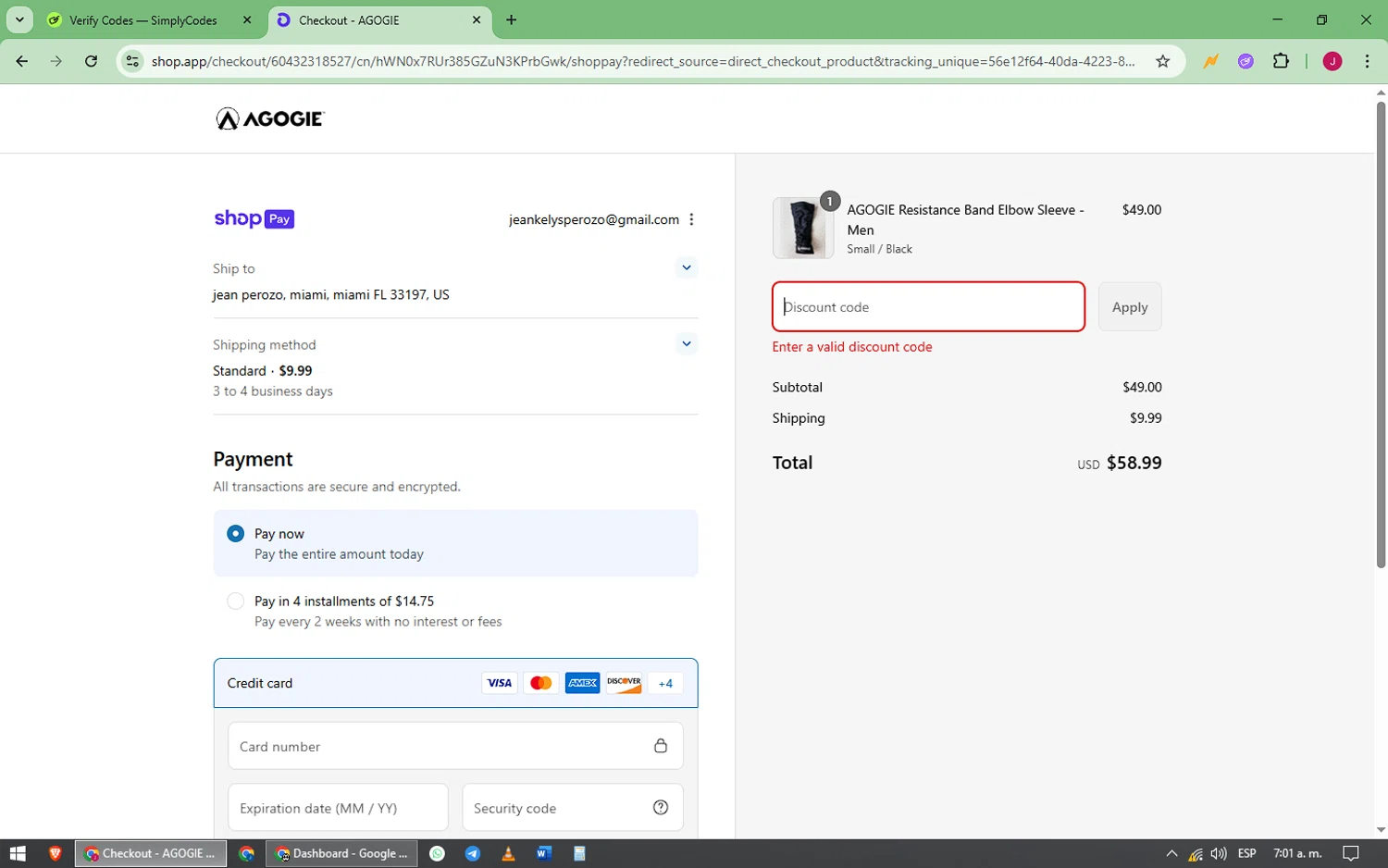Click the purple round extension icon
The image size is (1388, 868).
tap(1245, 61)
